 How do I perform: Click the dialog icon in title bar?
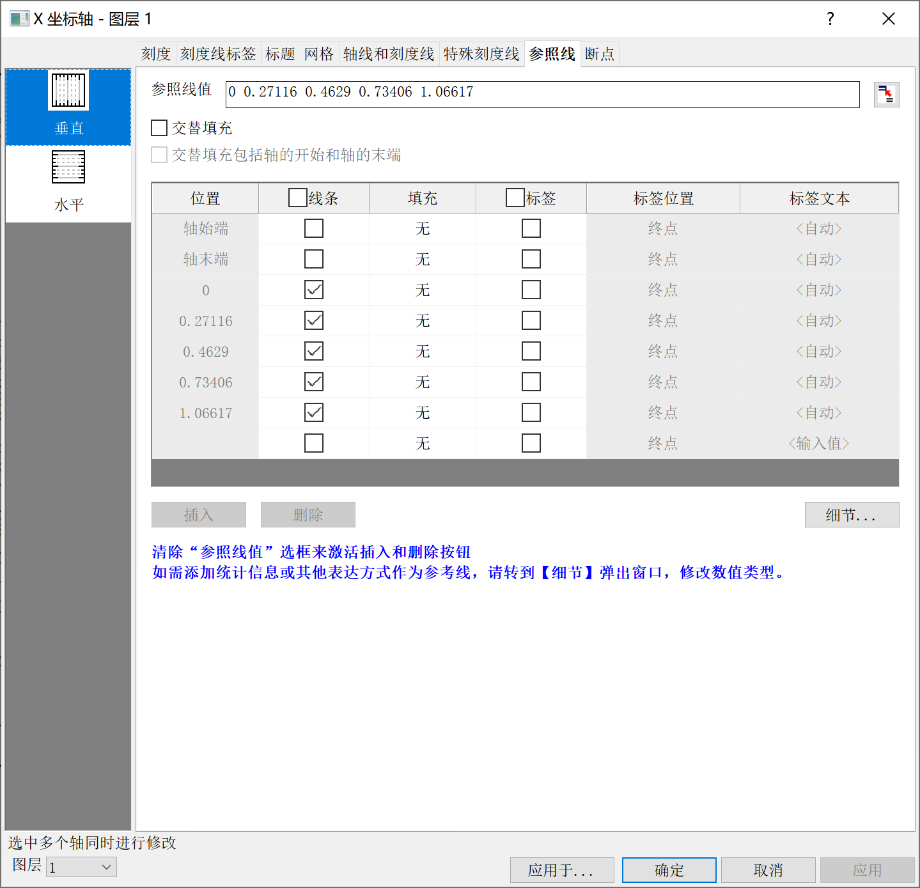coord(19,19)
